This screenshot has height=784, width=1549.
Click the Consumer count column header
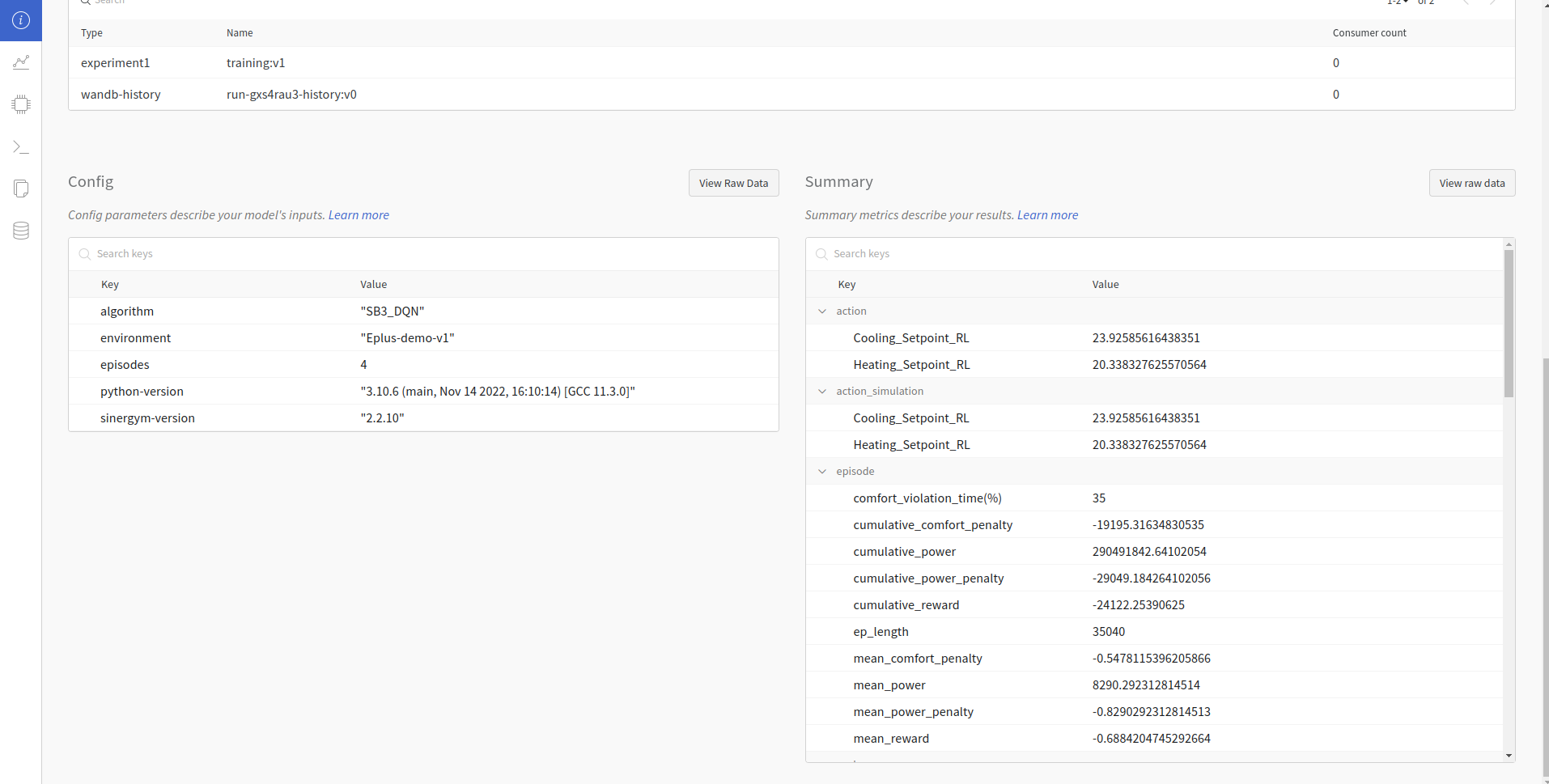tap(1369, 33)
